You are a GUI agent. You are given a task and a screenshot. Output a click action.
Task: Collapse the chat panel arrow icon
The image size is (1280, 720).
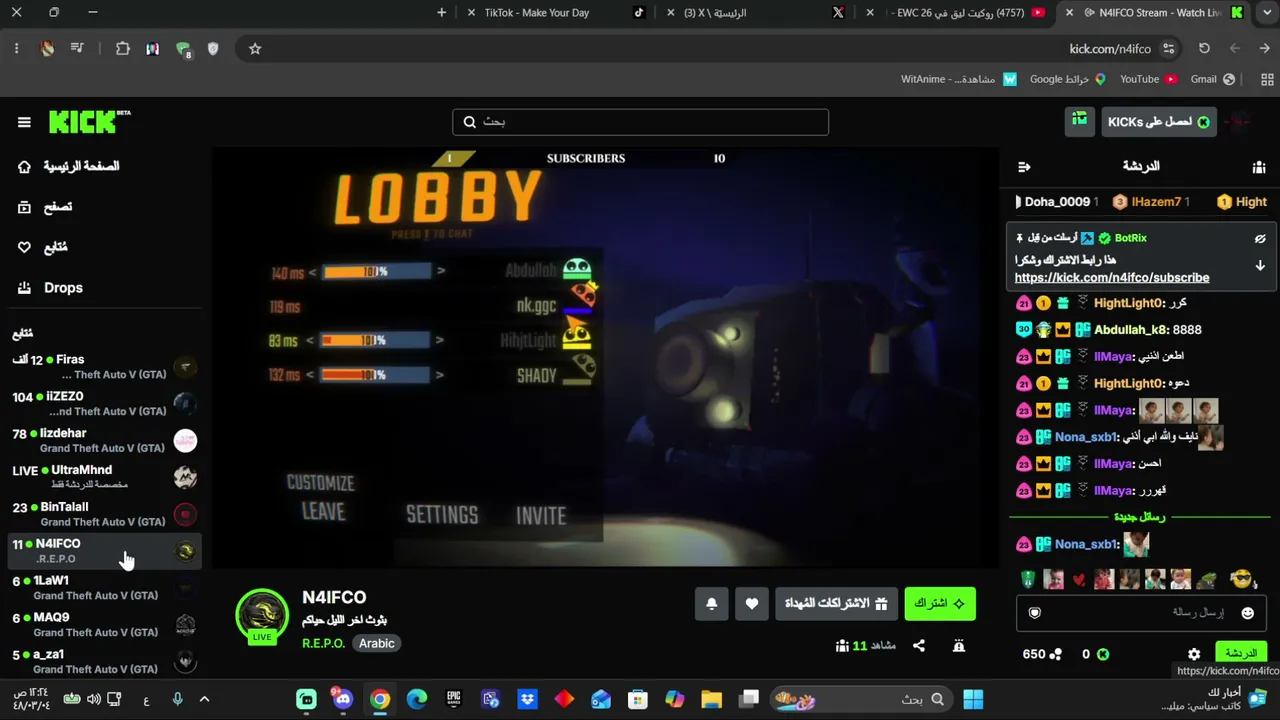(1024, 167)
